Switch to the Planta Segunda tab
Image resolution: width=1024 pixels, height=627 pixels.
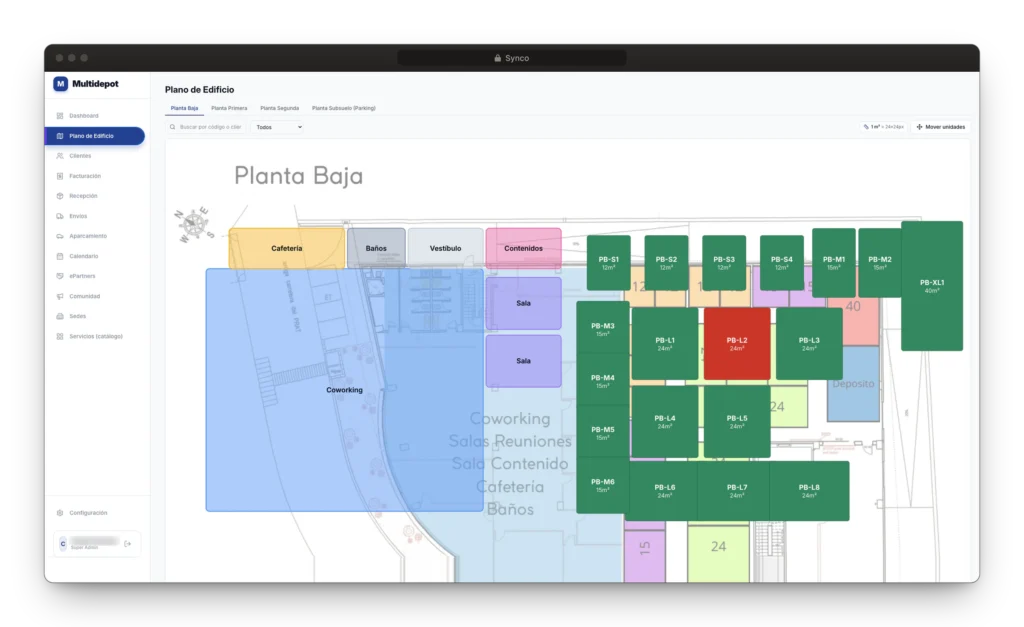(x=280, y=108)
